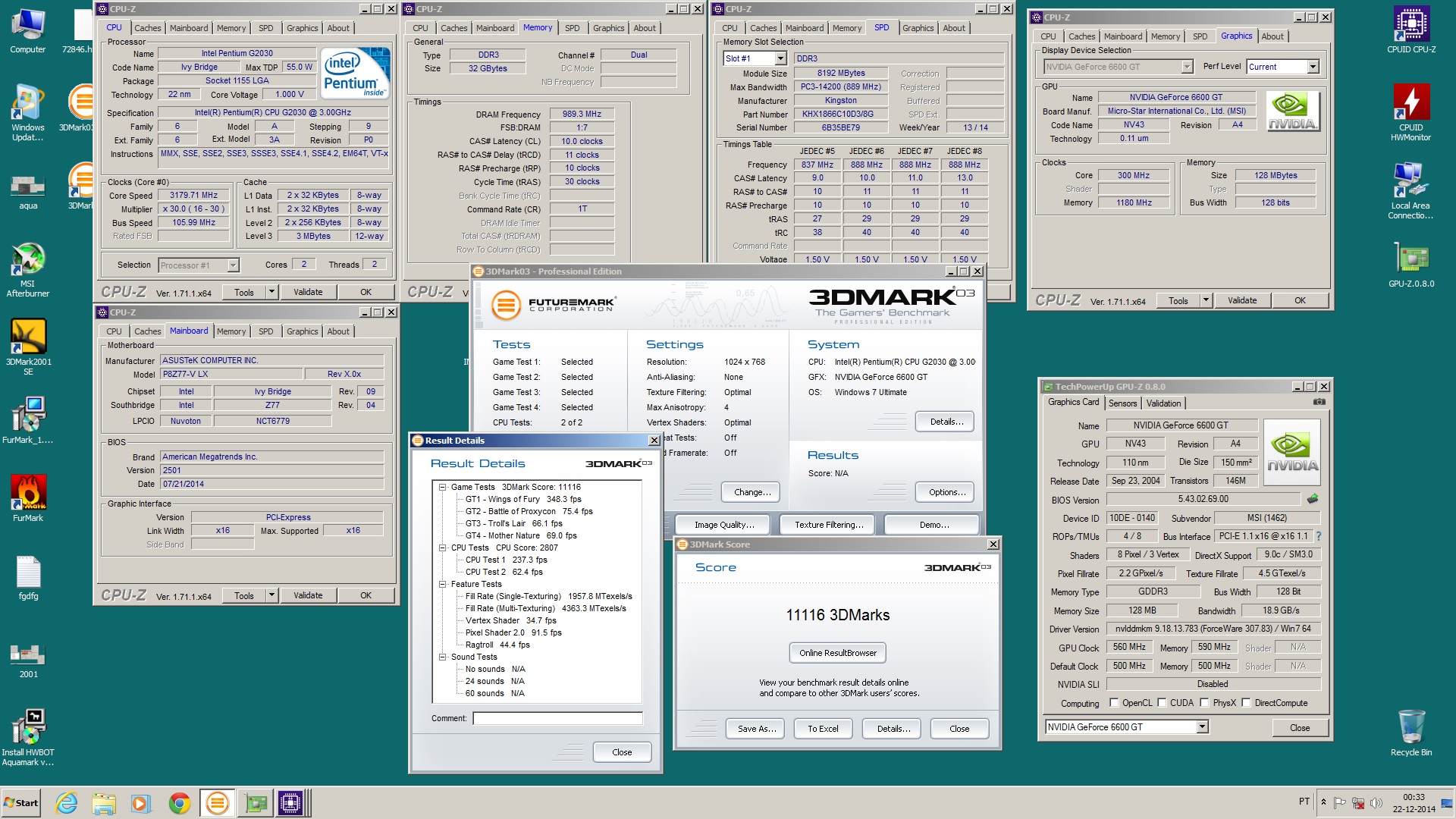Select the 3DMark2001 SE desktop icon

[x=28, y=347]
